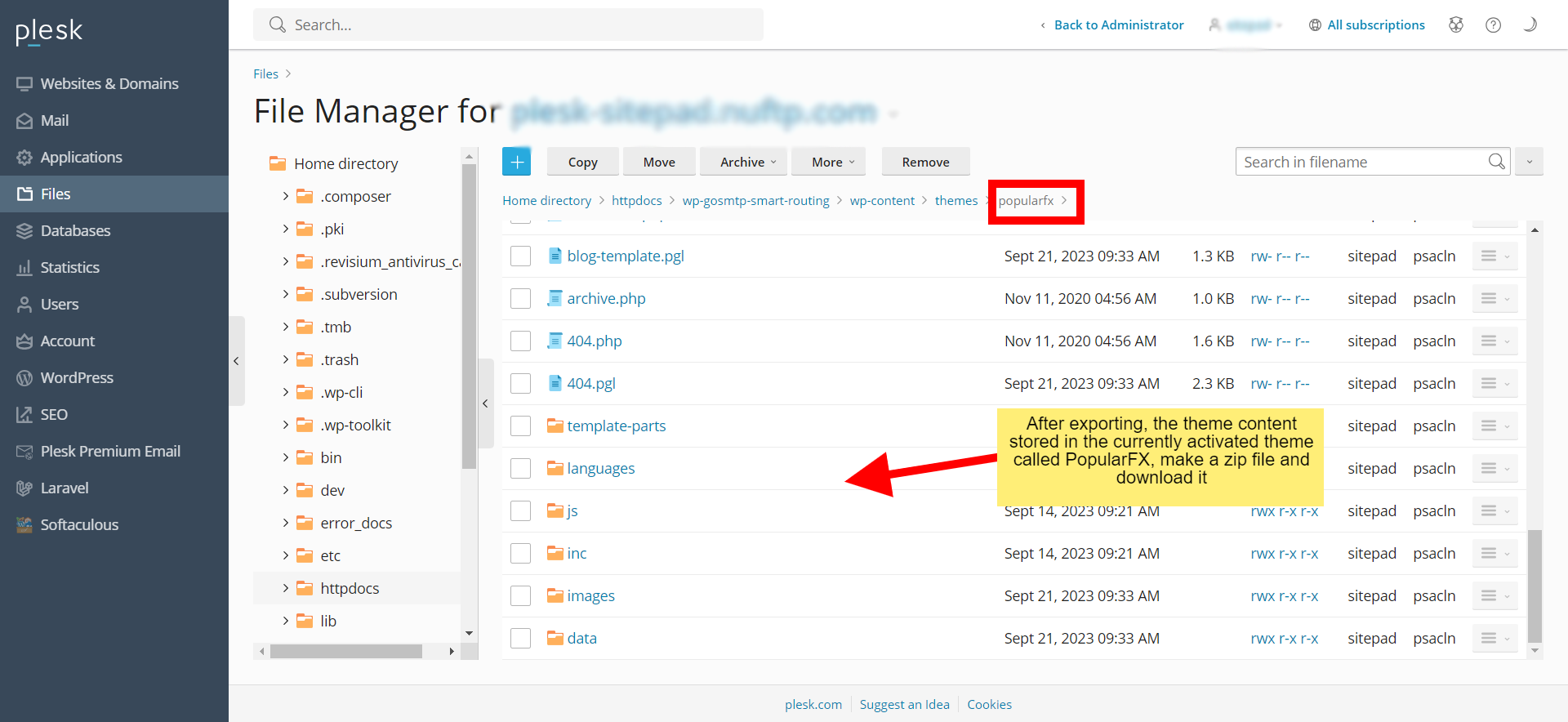Open actions menu for data row
Viewport: 1568px width, 722px height.
[1495, 639]
